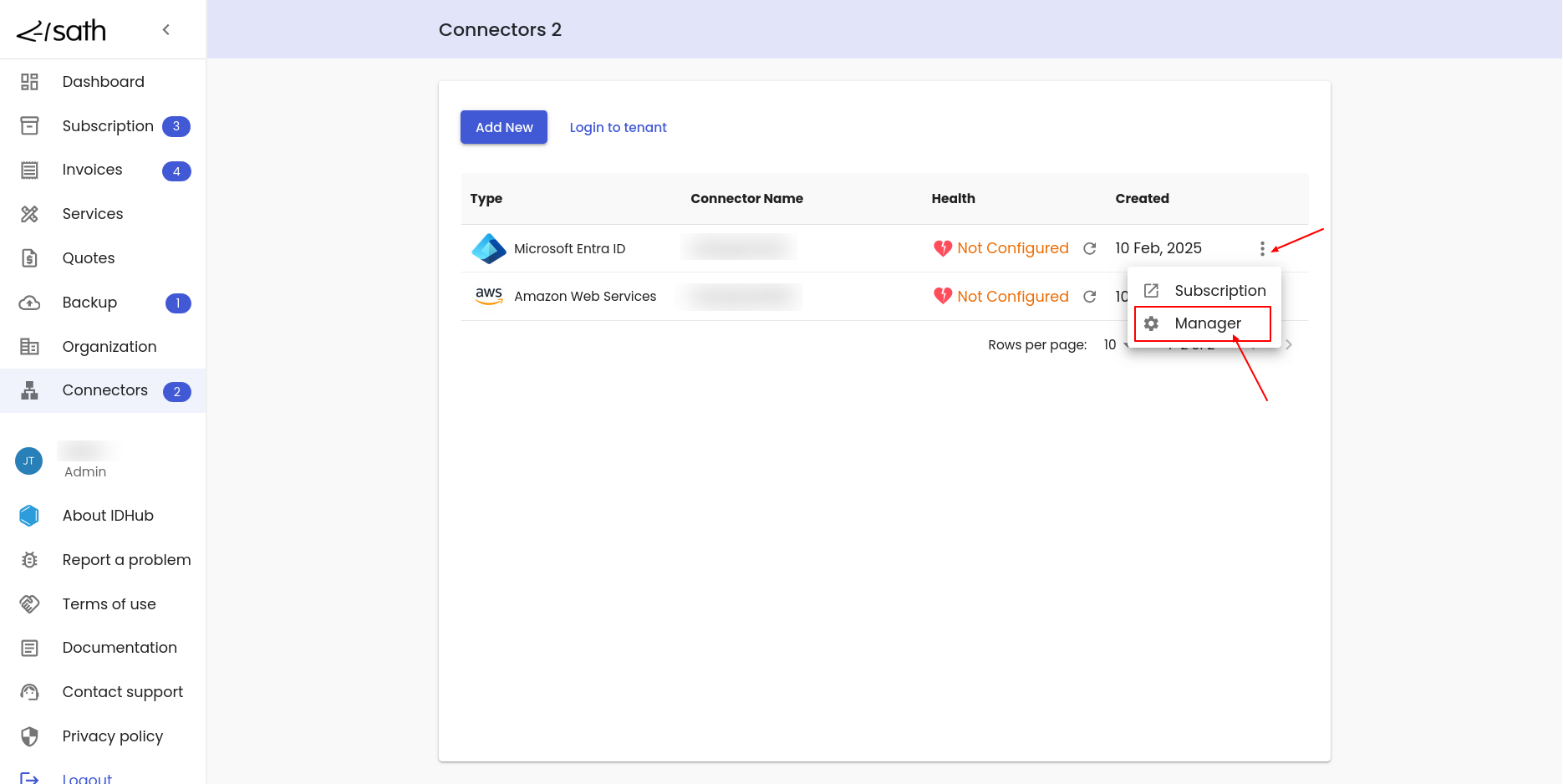Open Documentation from the sidebar
This screenshot has height=784, width=1563.
tap(119, 648)
